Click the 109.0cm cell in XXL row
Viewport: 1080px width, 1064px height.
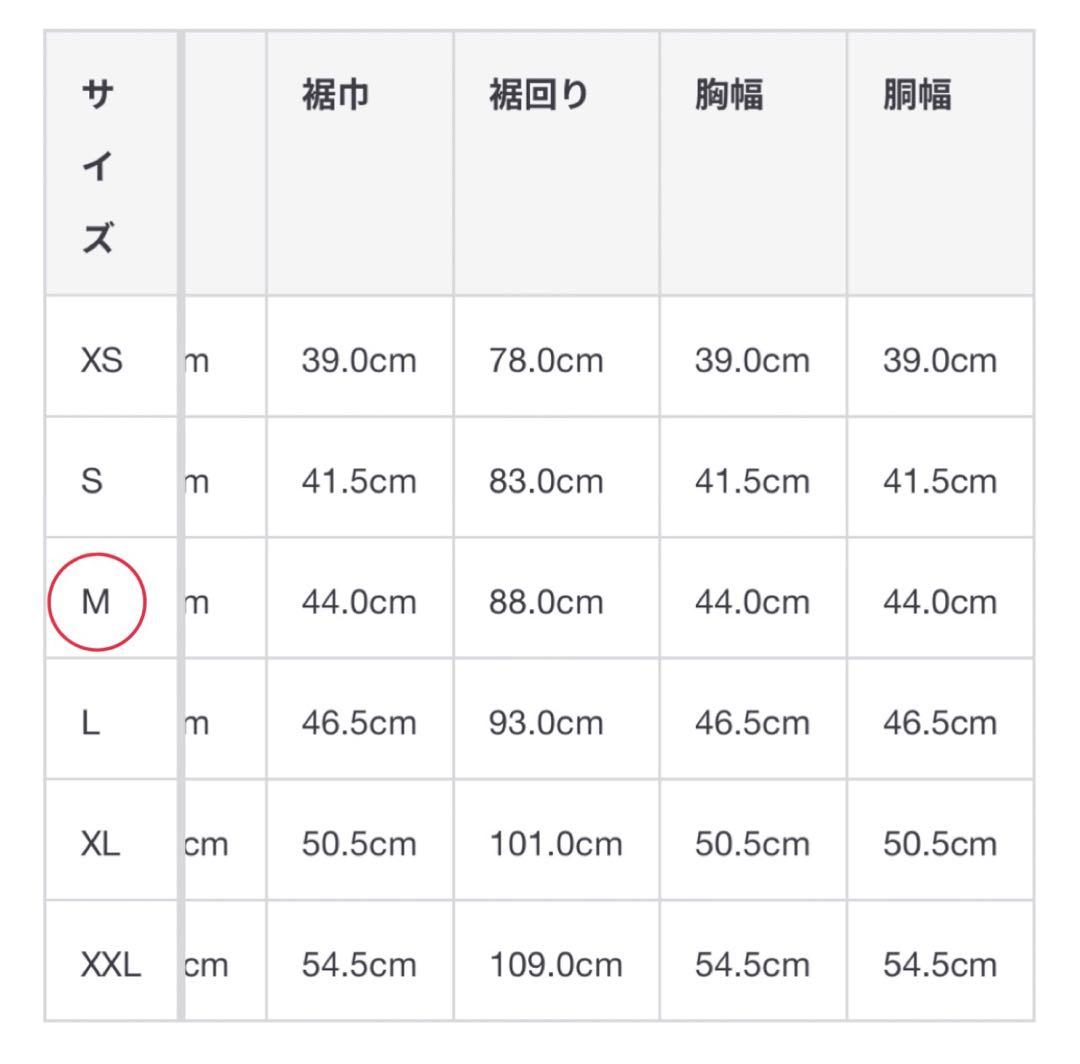(x=556, y=965)
